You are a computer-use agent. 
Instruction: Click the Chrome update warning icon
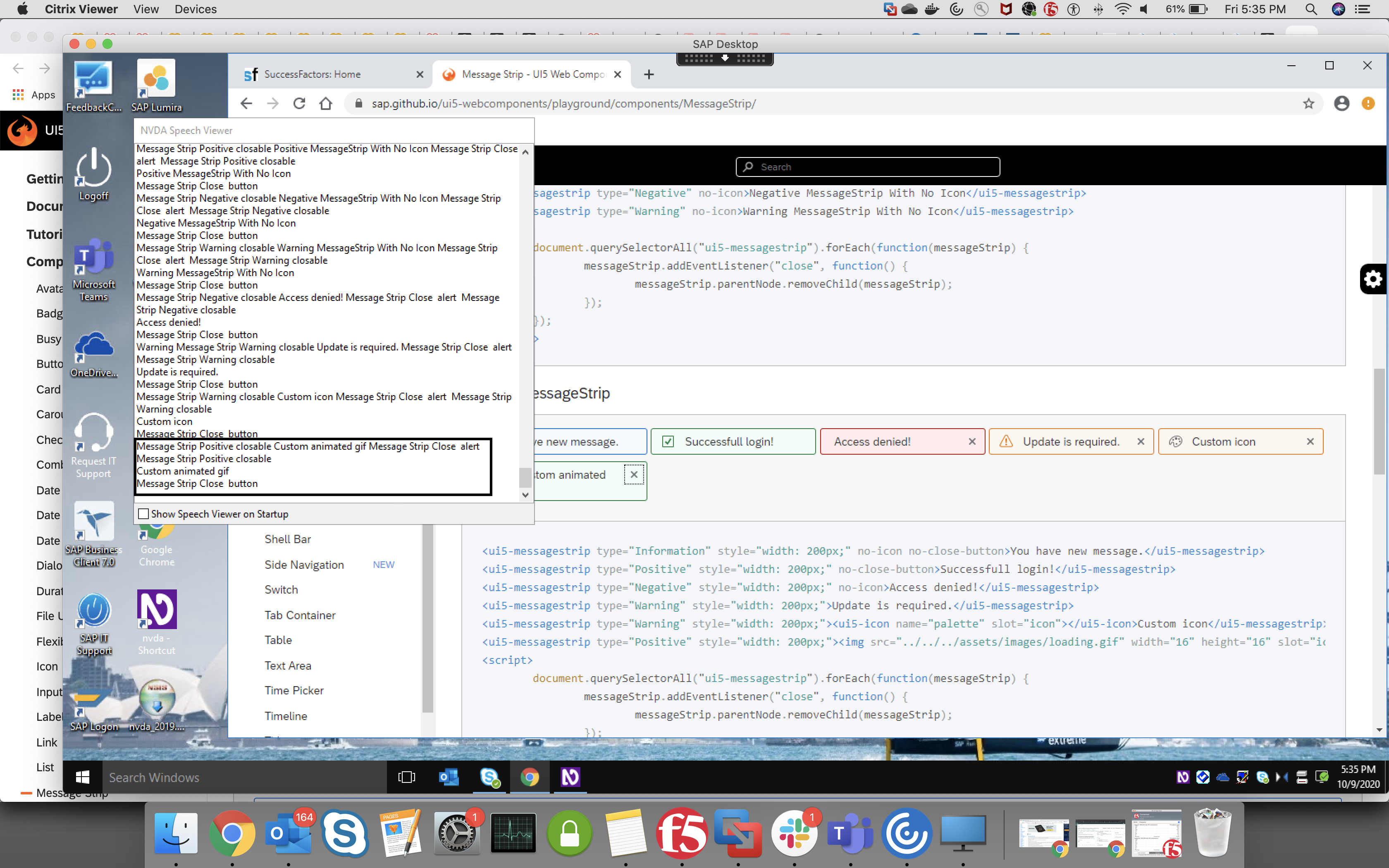click(1368, 103)
